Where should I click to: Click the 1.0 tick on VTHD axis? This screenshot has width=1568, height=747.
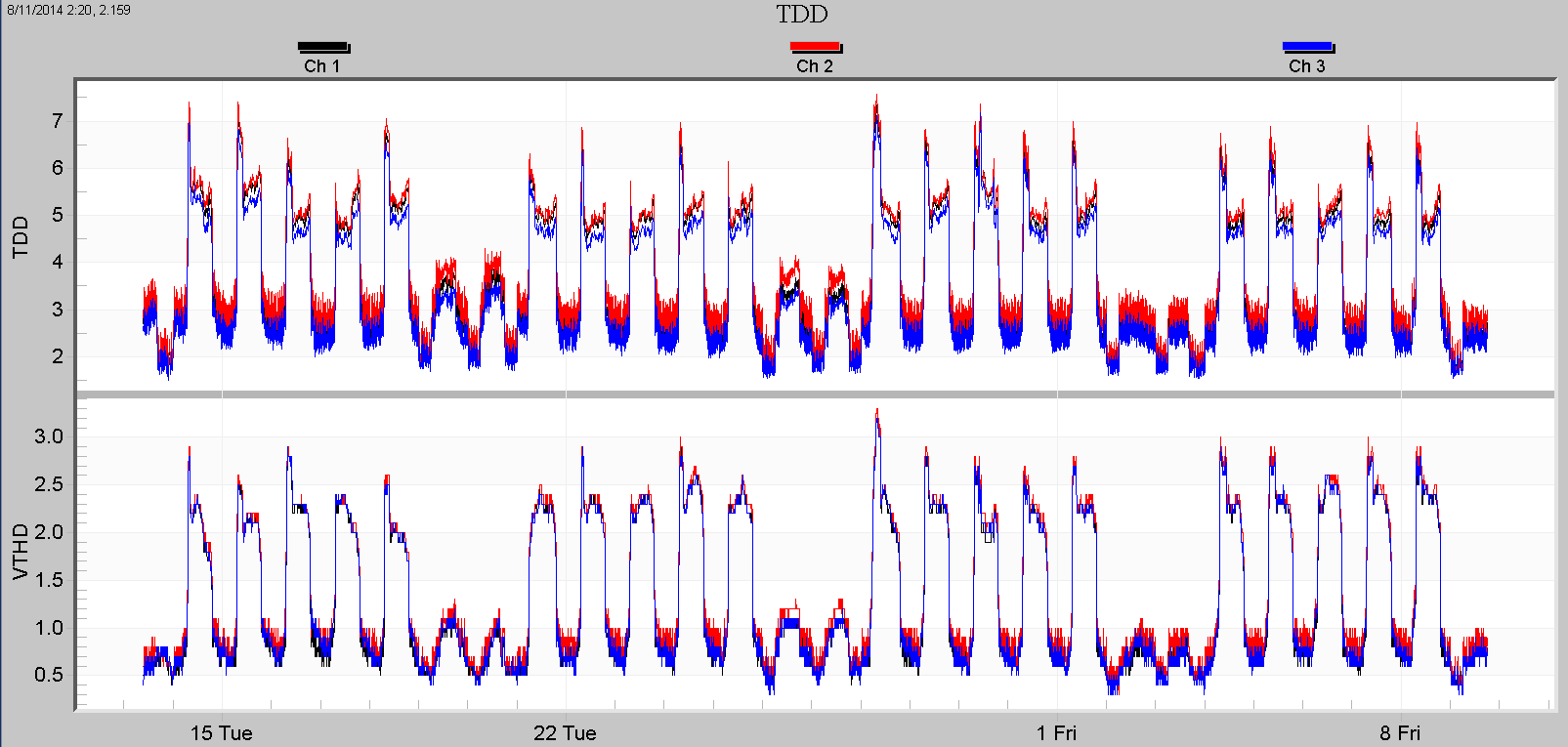[x=49, y=628]
